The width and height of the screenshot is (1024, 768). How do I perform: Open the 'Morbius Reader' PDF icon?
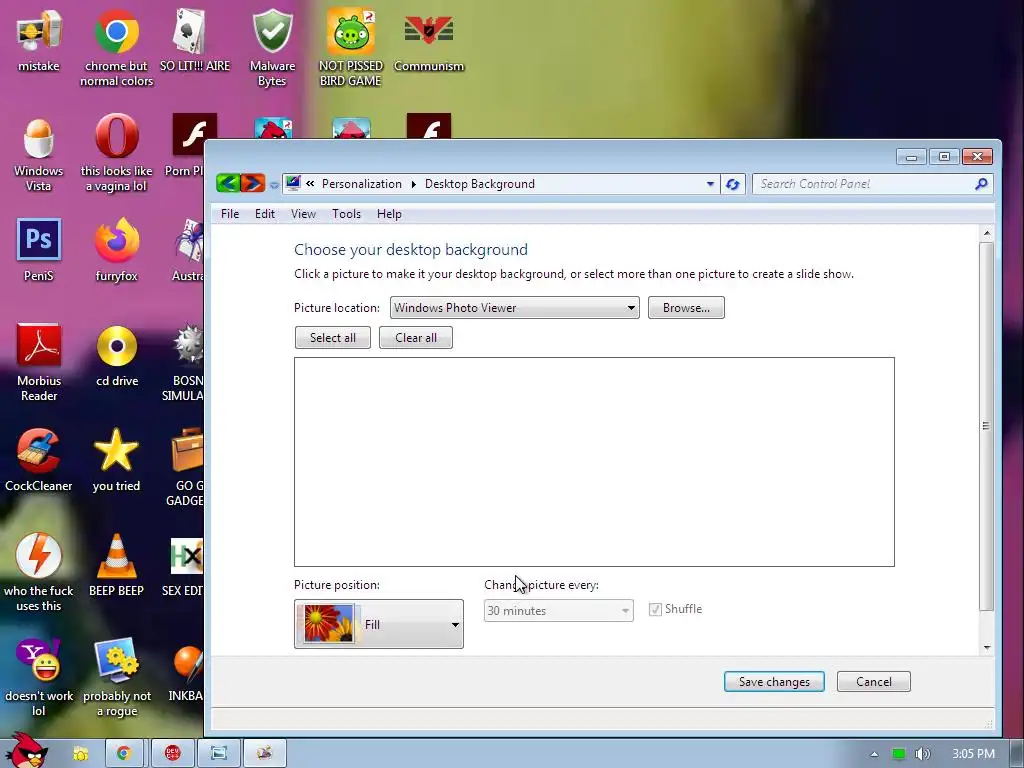tap(39, 362)
